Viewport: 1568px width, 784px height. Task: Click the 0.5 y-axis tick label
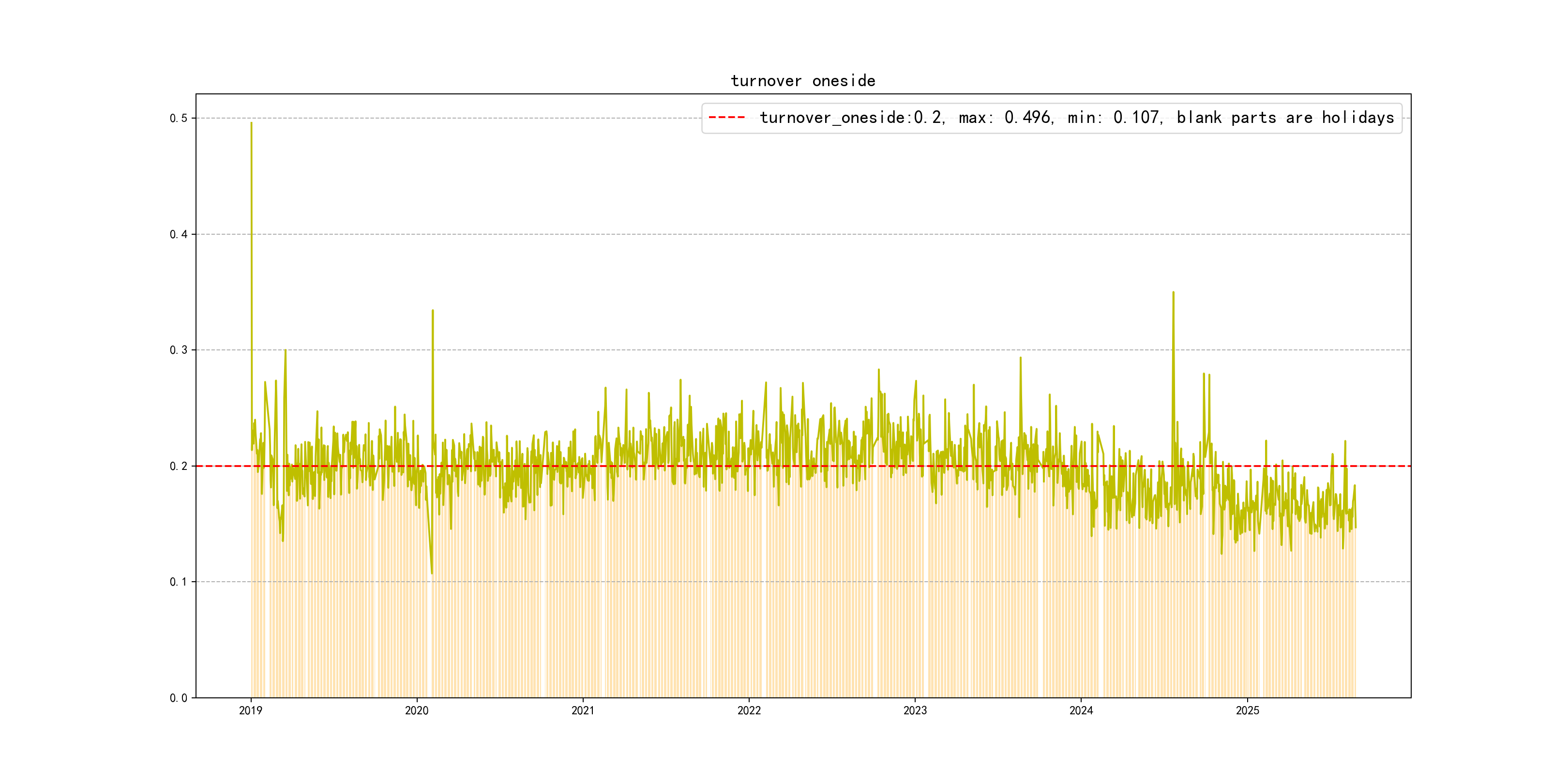pos(179,118)
